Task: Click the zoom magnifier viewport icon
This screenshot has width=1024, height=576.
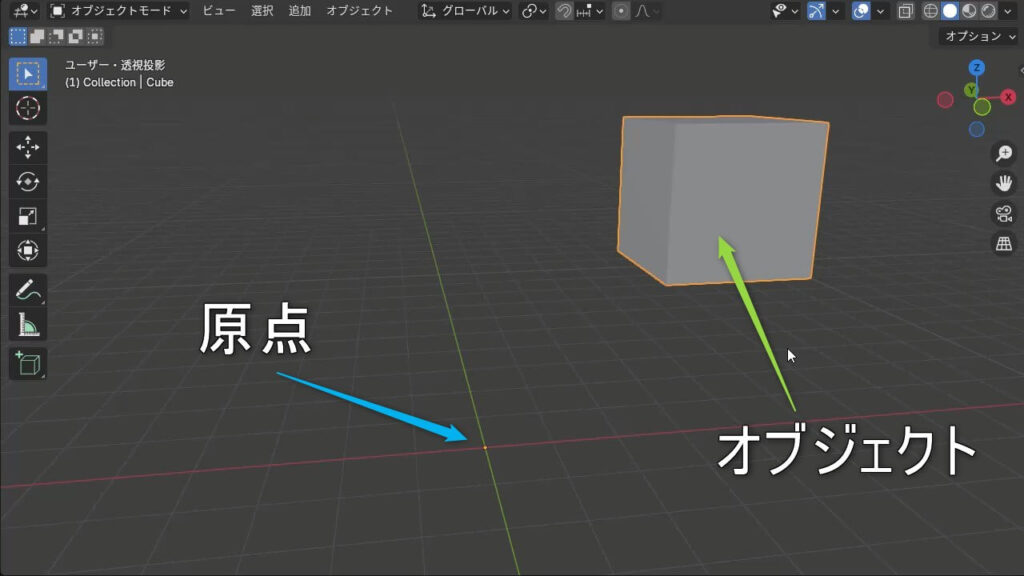Action: click(x=1004, y=153)
